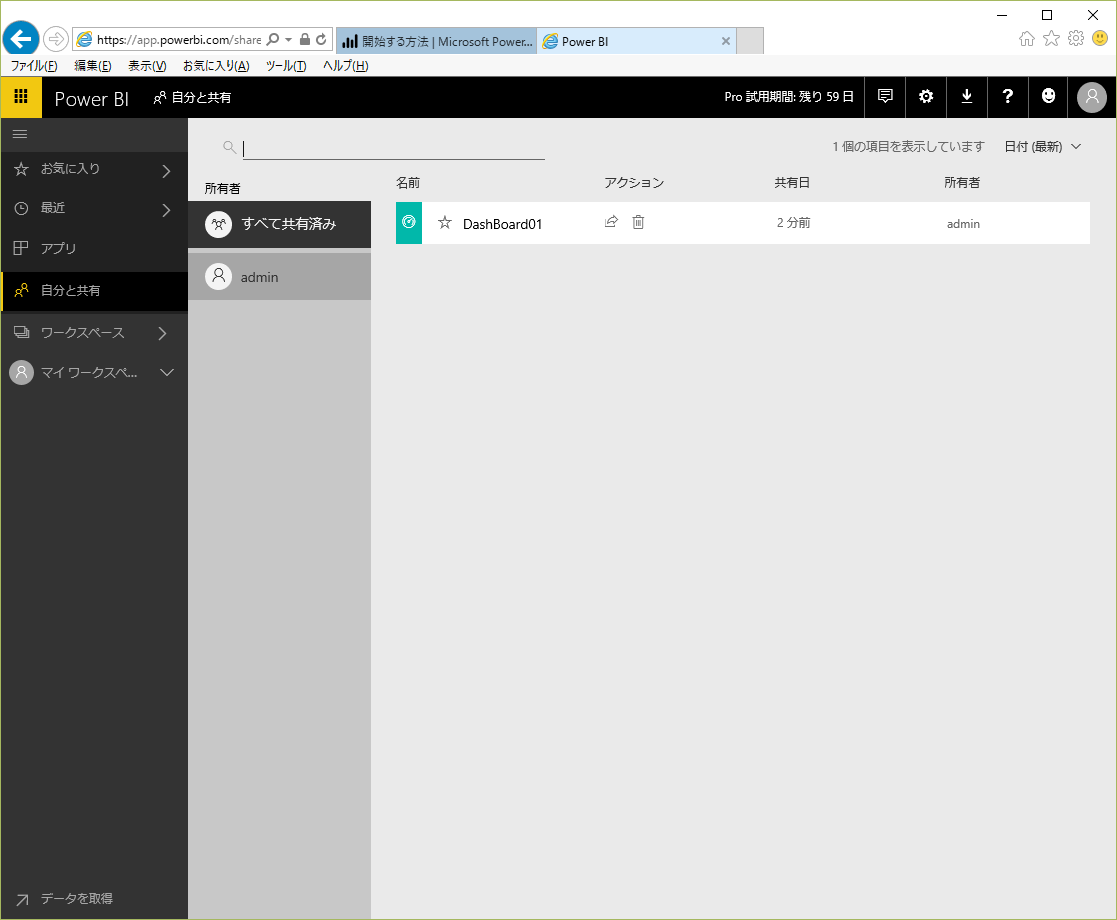Click the address bar lock icon
The height and width of the screenshot is (920, 1117).
point(305,39)
